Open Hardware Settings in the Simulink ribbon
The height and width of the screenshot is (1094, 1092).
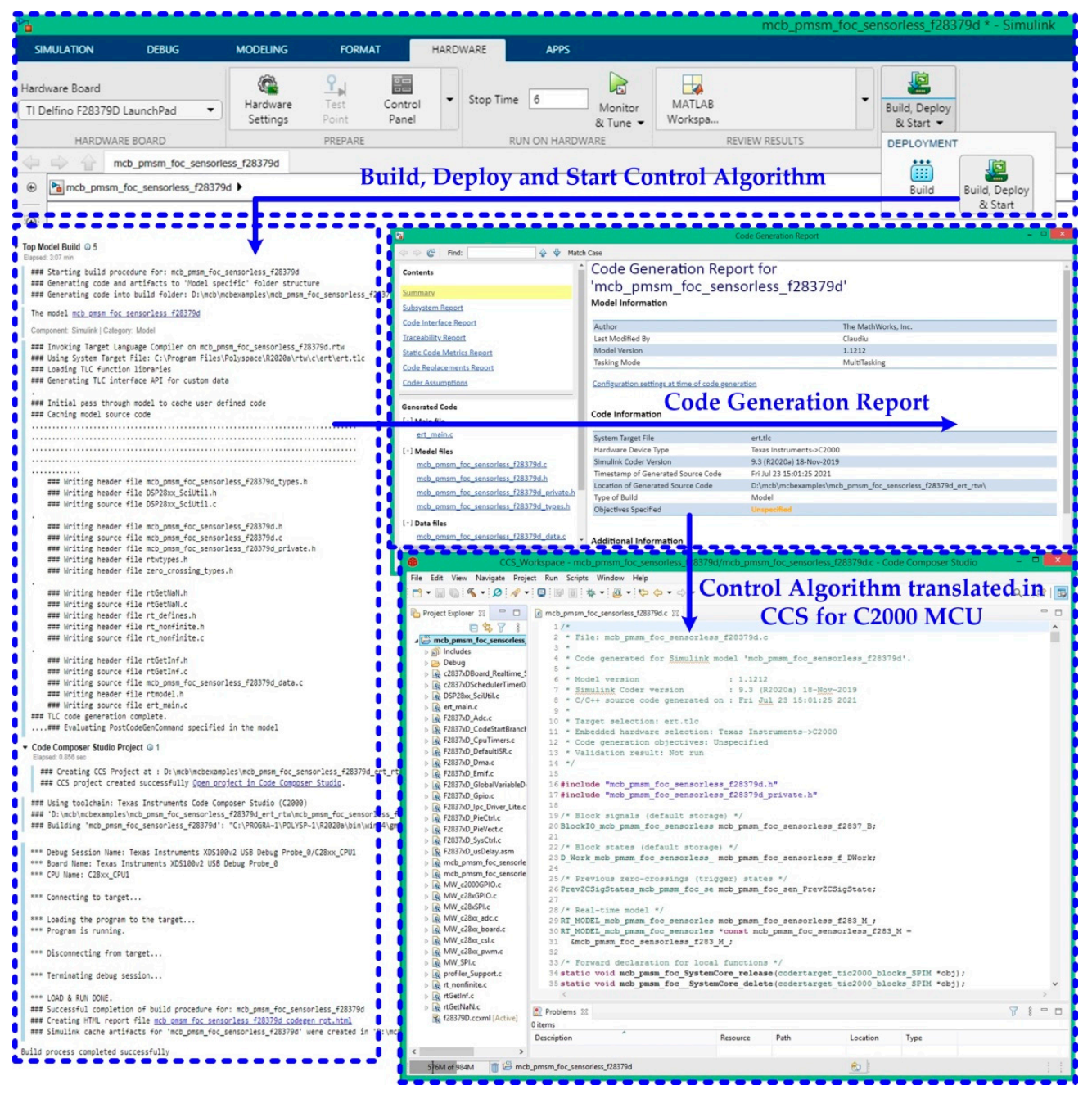point(268,100)
